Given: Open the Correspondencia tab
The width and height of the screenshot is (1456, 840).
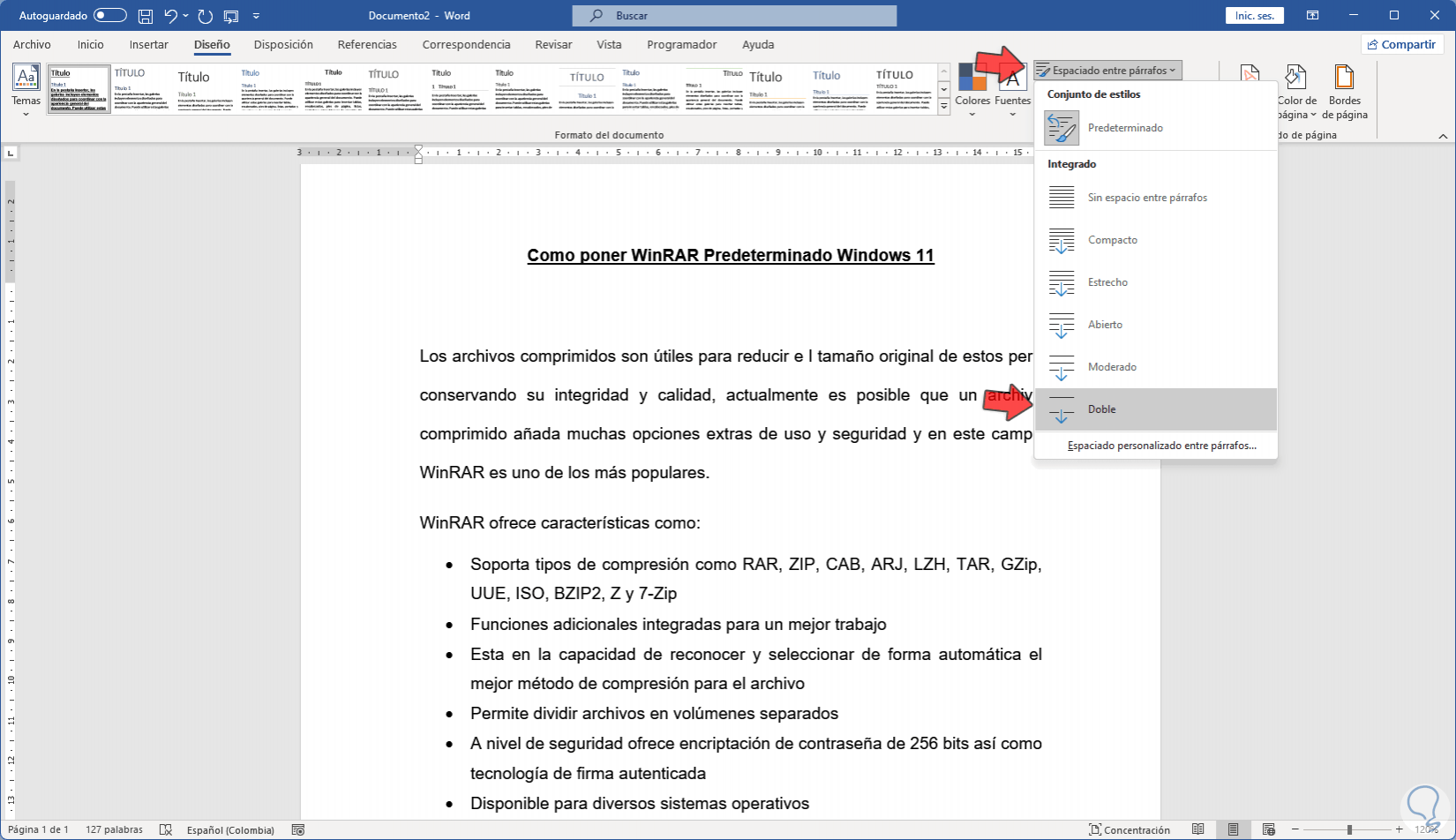Looking at the screenshot, I should tap(466, 44).
